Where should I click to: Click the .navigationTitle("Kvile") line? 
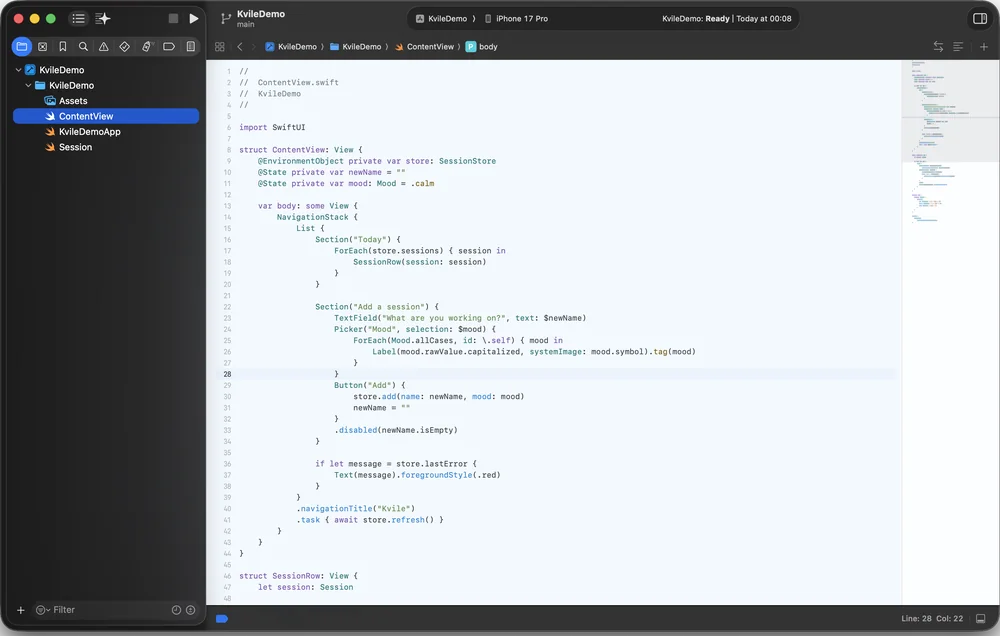coord(355,508)
